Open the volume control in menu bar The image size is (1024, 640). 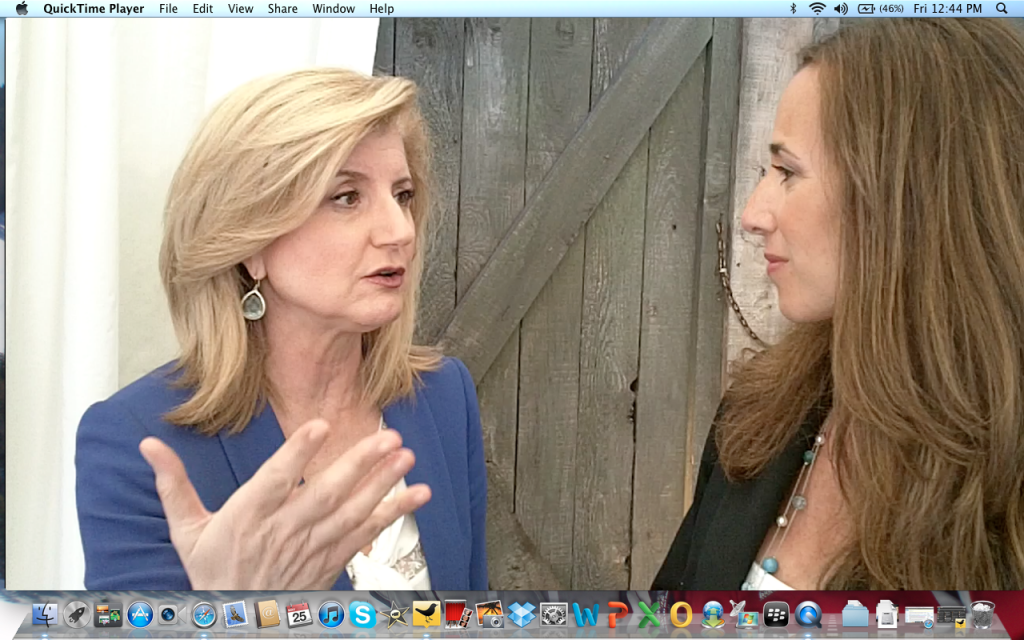point(840,8)
